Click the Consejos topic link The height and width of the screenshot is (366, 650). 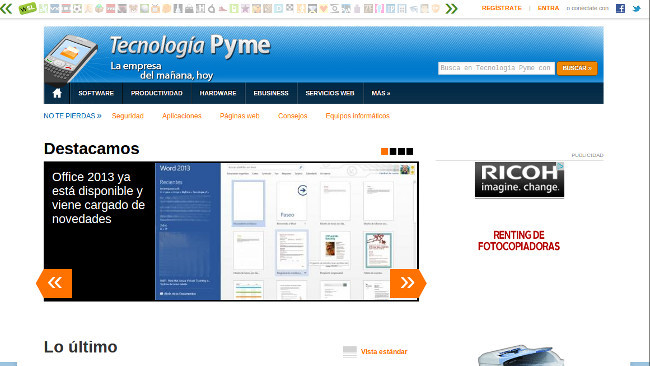coord(293,116)
